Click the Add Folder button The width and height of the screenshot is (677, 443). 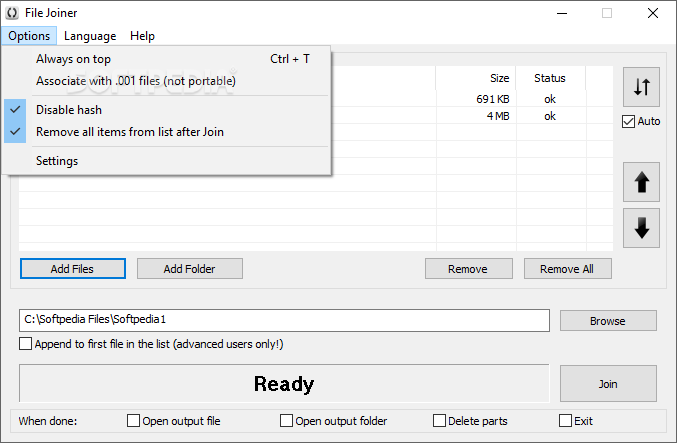click(x=190, y=269)
